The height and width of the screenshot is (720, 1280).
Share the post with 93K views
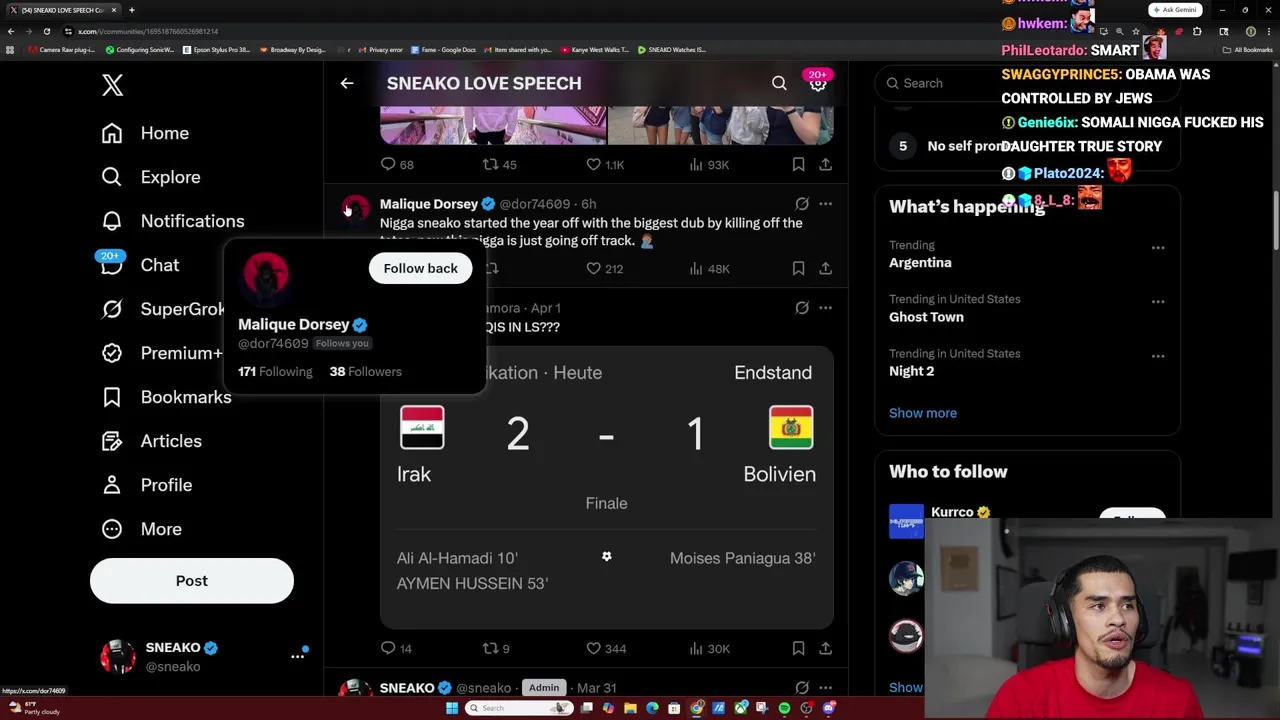[x=825, y=164]
